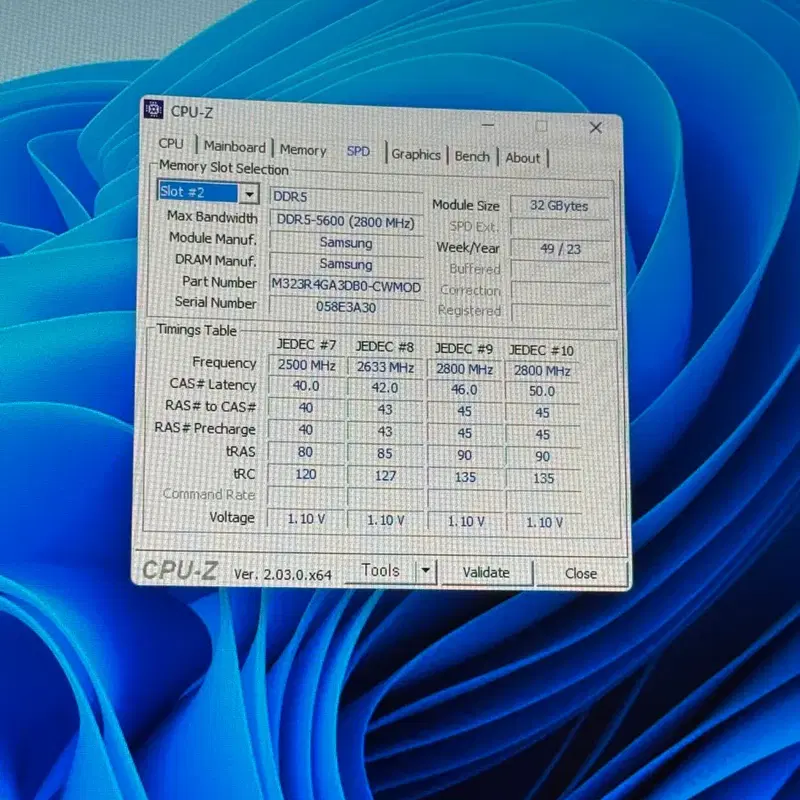Screen dimensions: 800x800
Task: Click CAS# Latency value 46.0
Action: click(x=464, y=390)
